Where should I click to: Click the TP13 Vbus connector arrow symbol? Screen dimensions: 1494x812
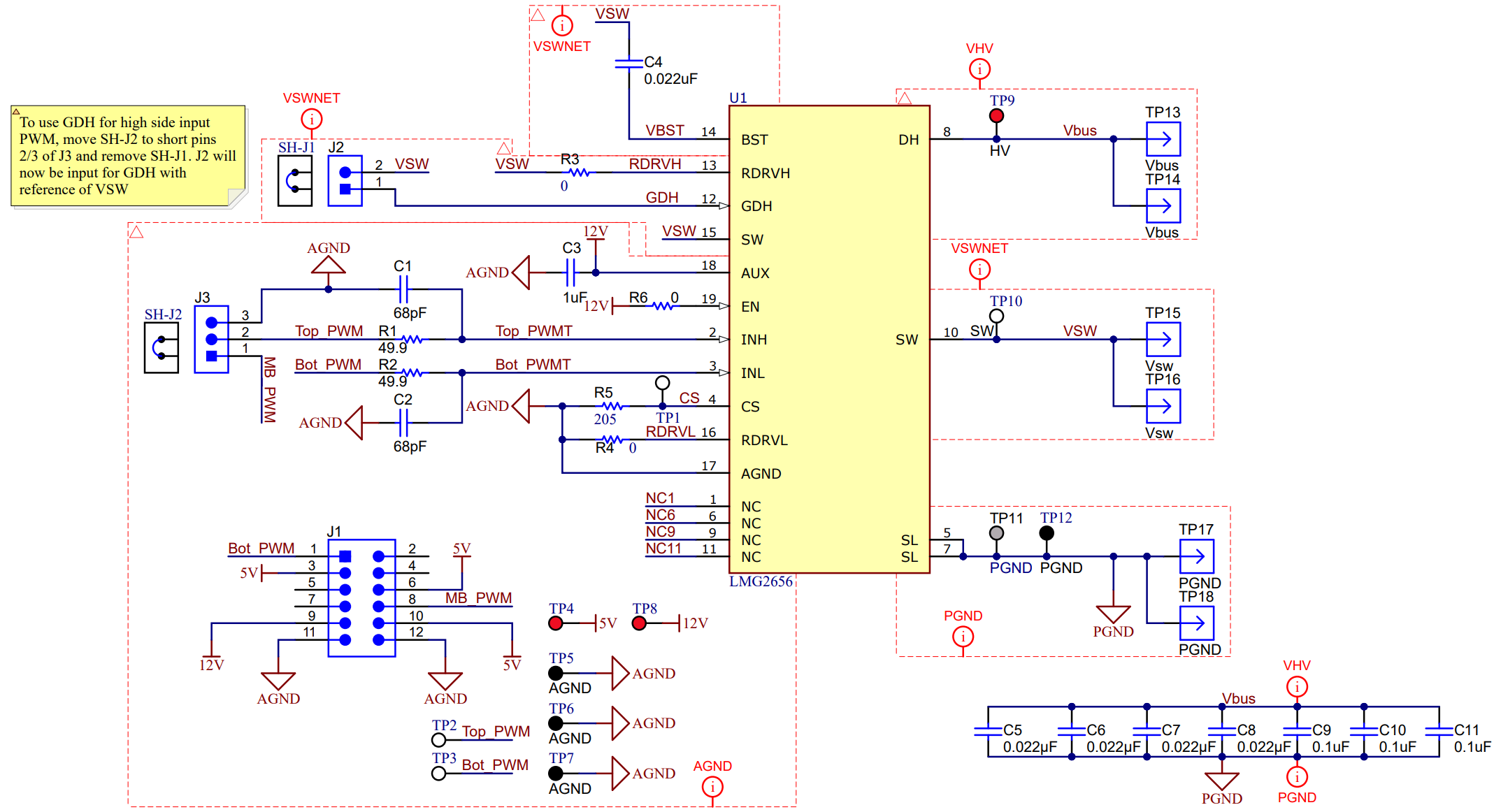[1163, 139]
